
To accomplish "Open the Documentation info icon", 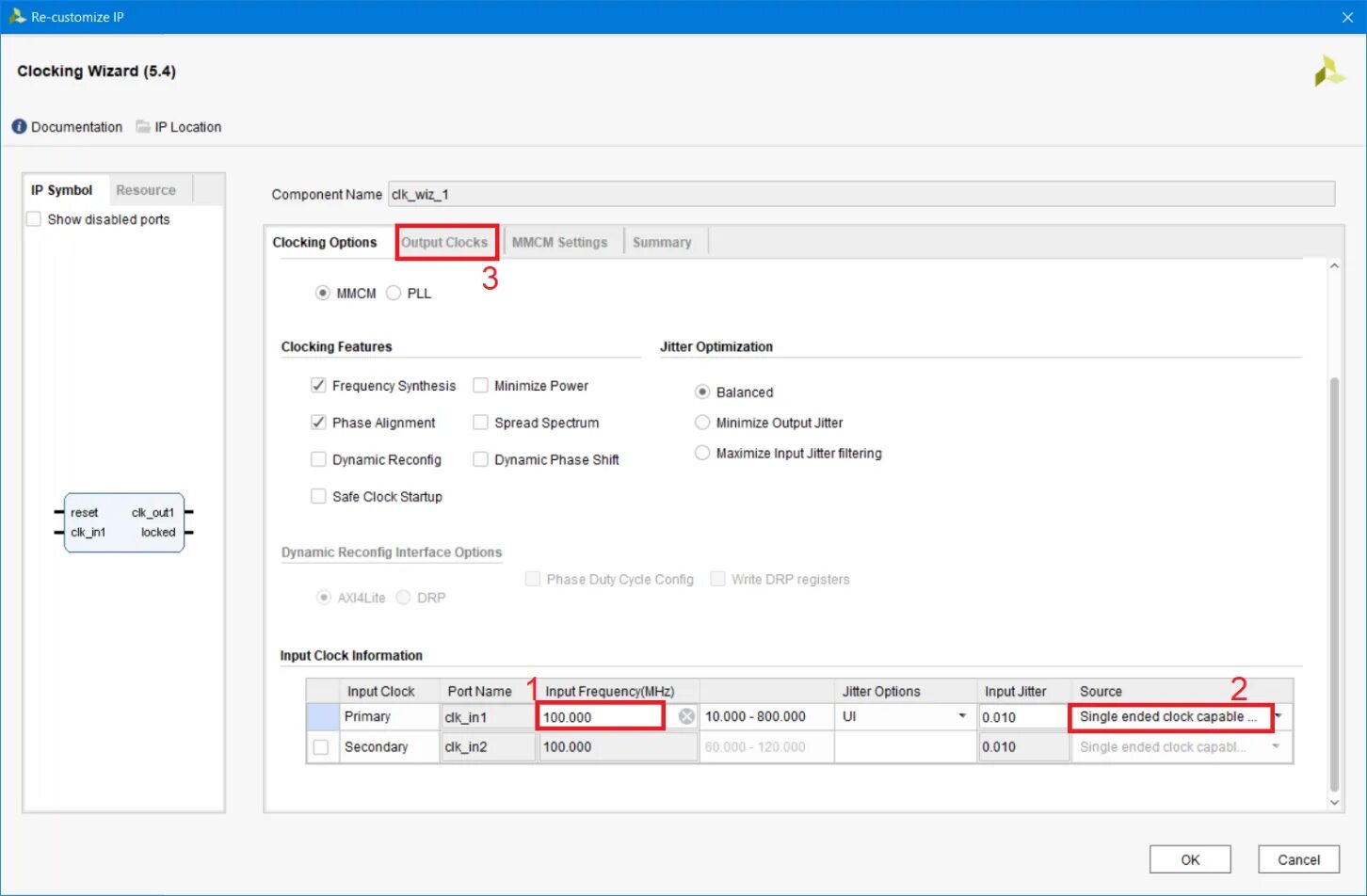I will pyautogui.click(x=19, y=126).
